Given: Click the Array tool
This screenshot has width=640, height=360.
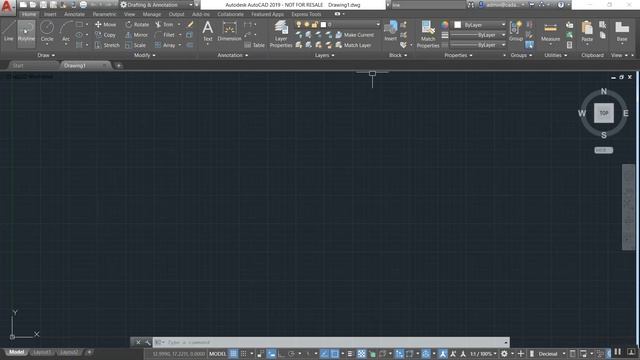Looking at the screenshot, I should coord(165,45).
